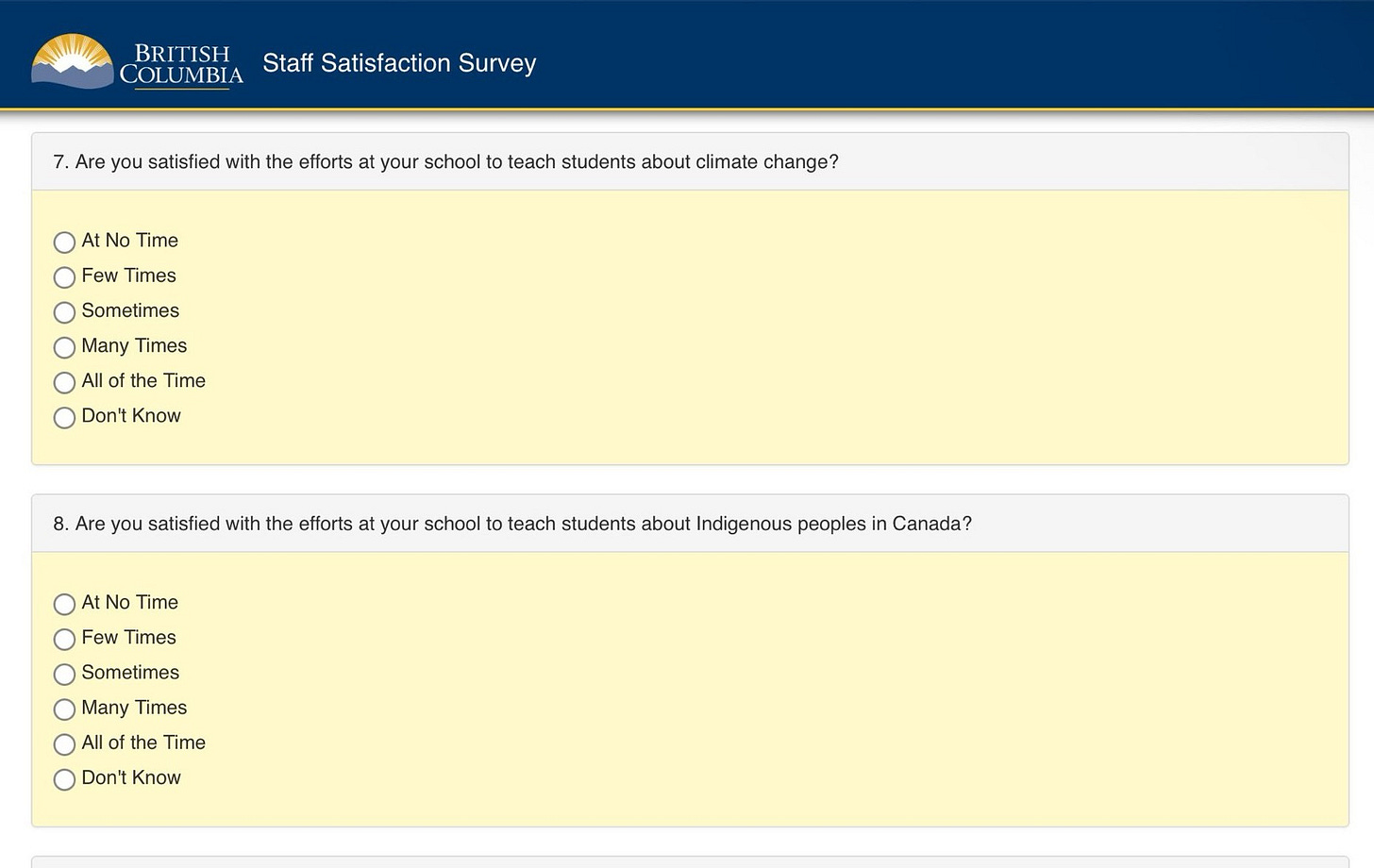
Task: Select At No Time for question 8
Action: pos(64,604)
